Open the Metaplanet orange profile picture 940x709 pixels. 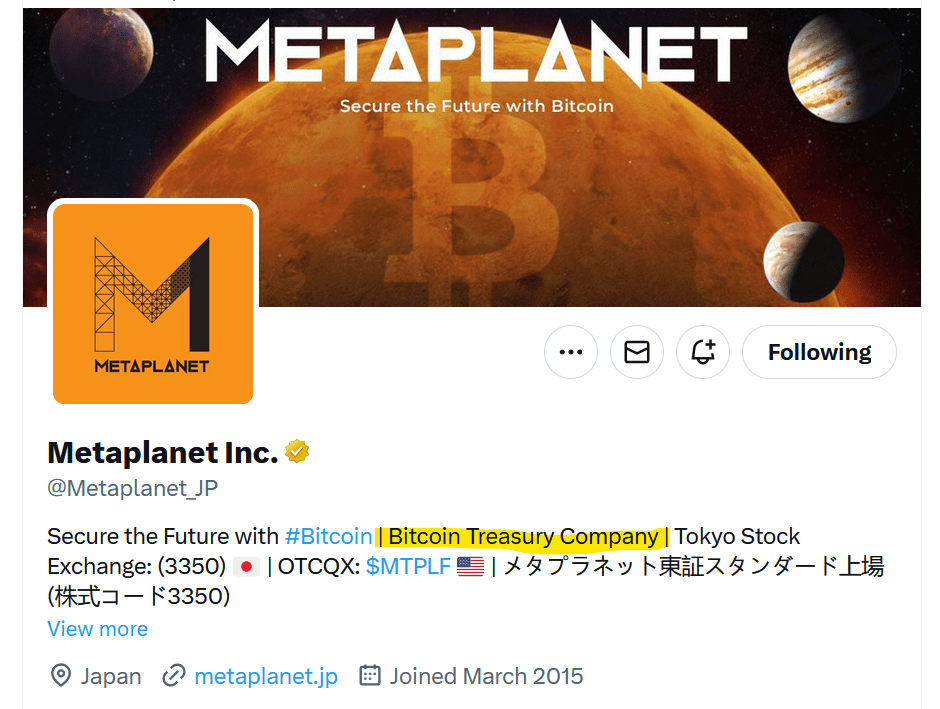[153, 303]
